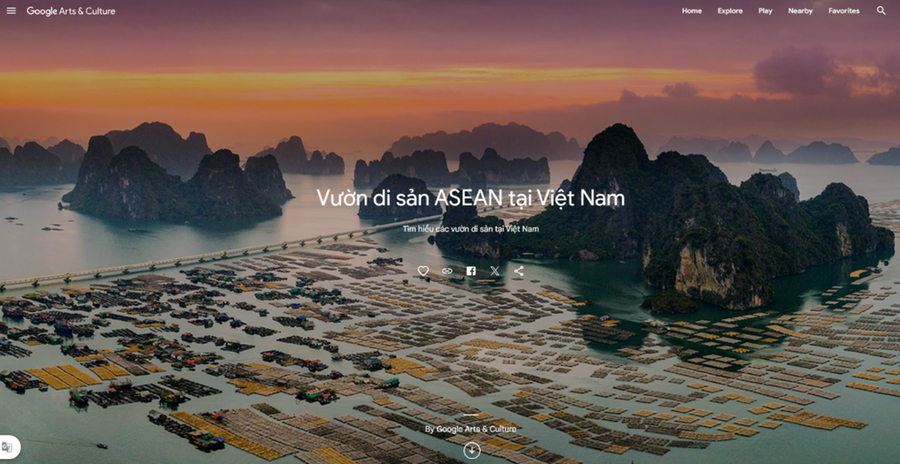Viewport: 900px width, 464px height.
Task: Open the hamburger navigation menu
Action: pyautogui.click(x=11, y=11)
